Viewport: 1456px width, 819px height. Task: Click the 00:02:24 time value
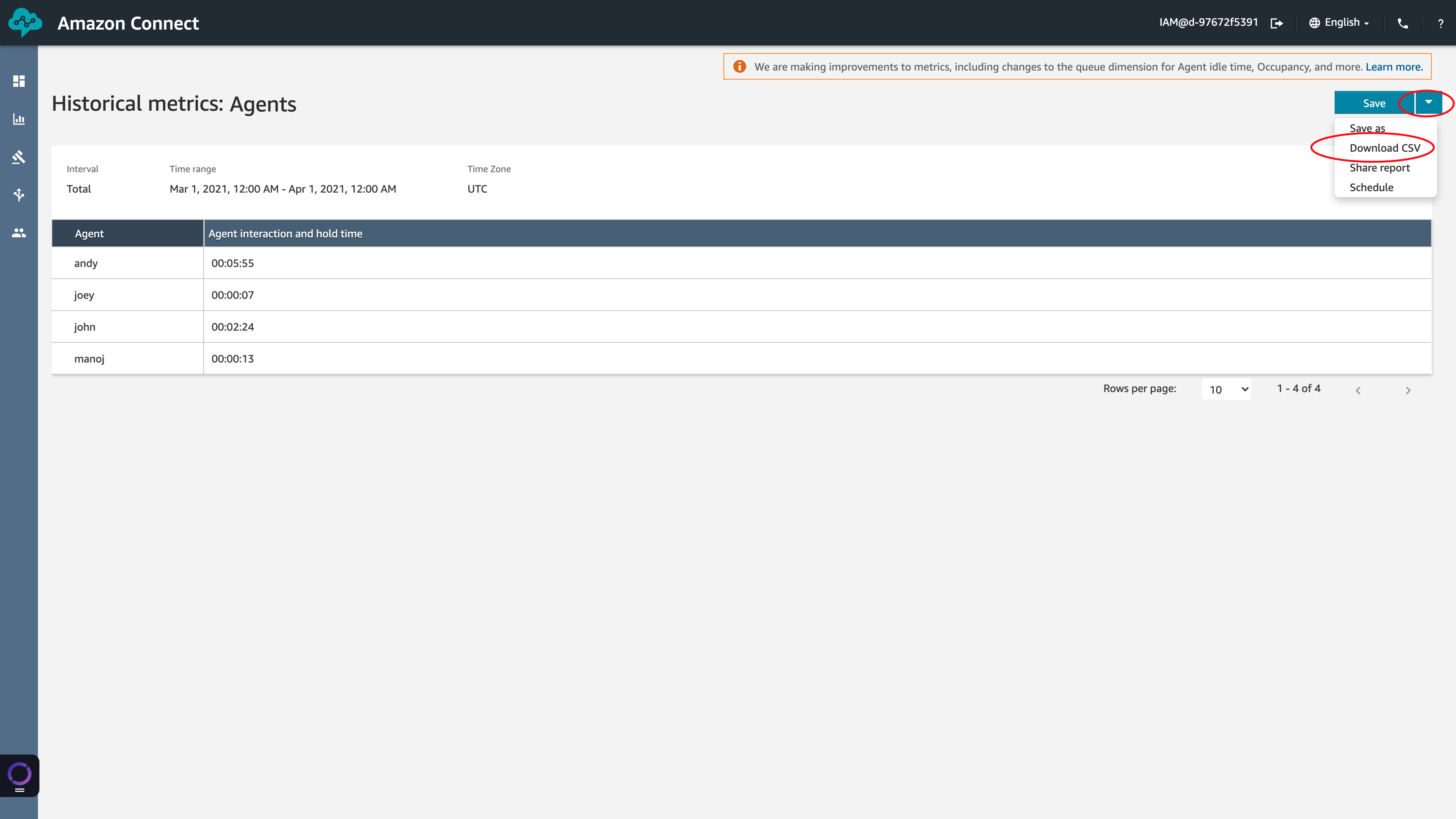coord(232,327)
